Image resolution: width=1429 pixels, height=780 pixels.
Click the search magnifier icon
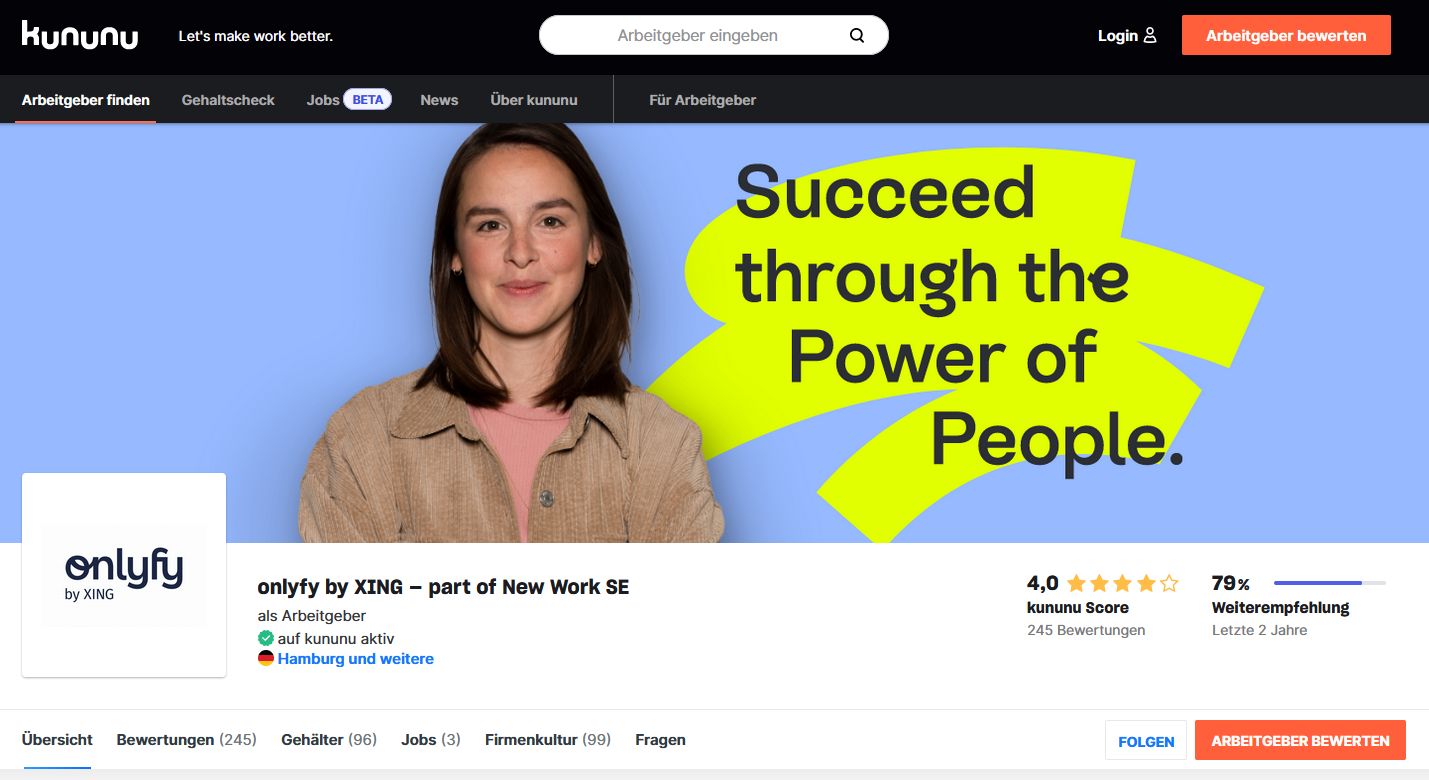coord(857,35)
